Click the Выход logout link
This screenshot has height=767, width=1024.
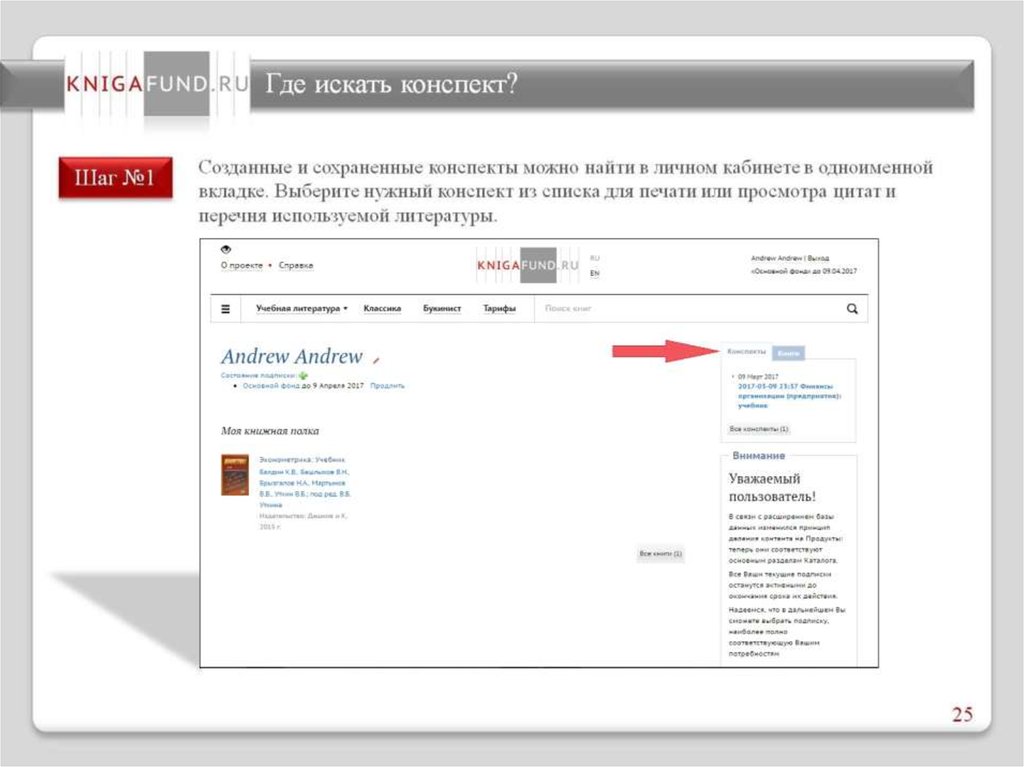(x=818, y=258)
